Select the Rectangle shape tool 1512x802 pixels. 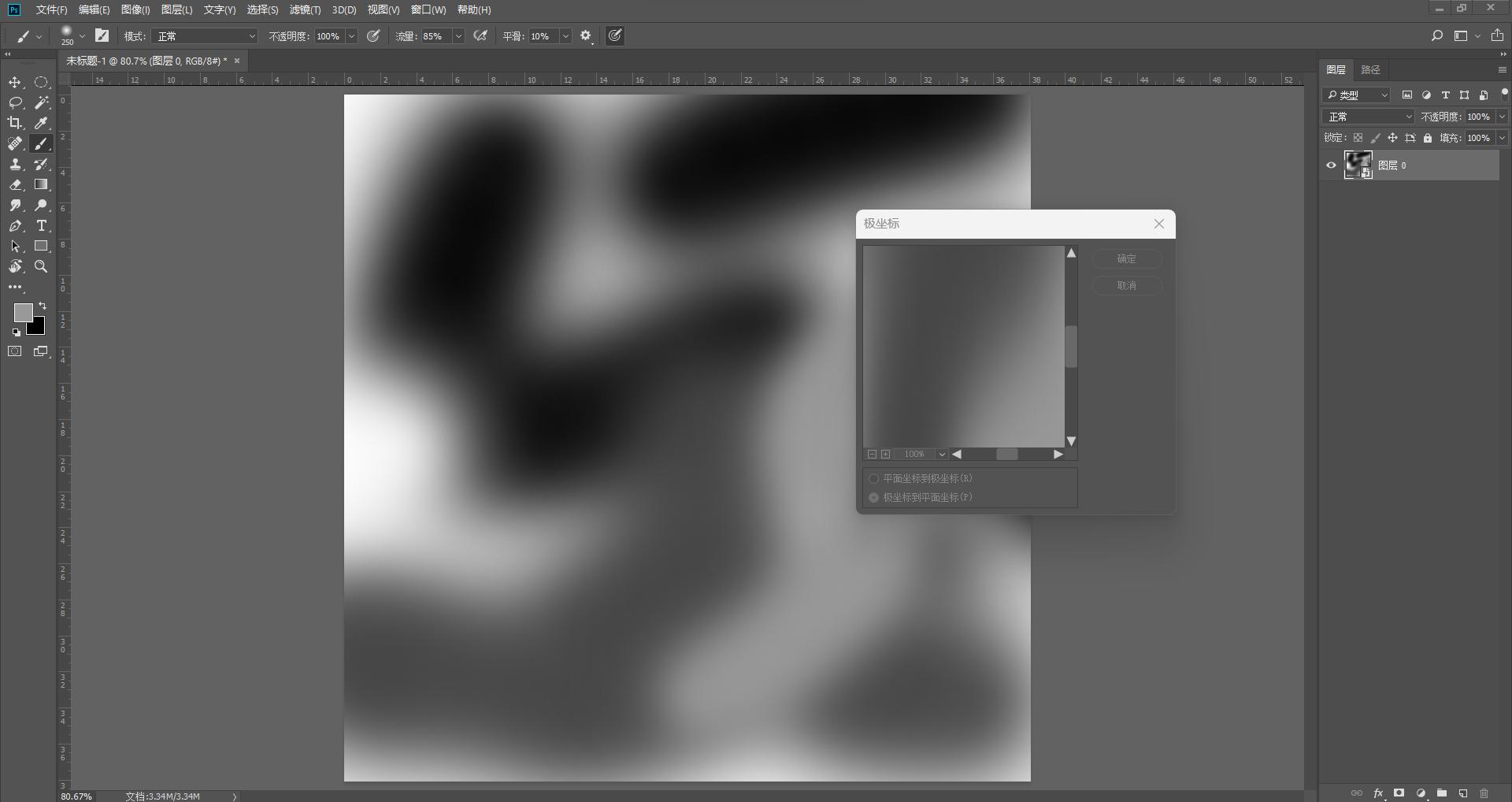coord(41,246)
